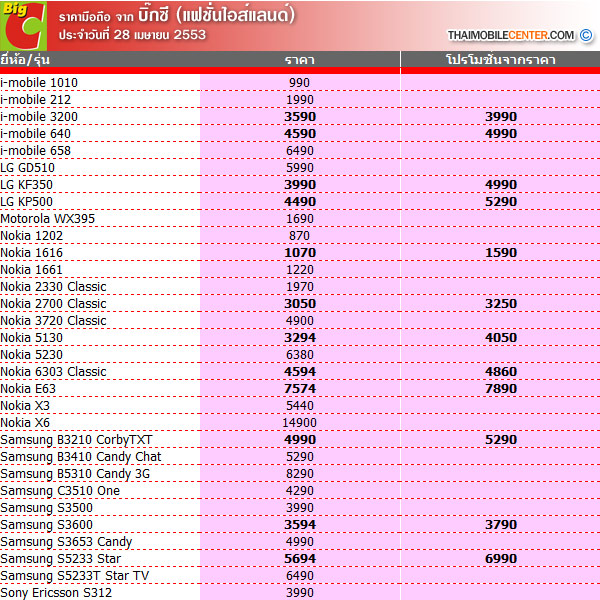Click price 3590 for i-mobile 3200
Screen dimensions: 600x600
pos(300,117)
